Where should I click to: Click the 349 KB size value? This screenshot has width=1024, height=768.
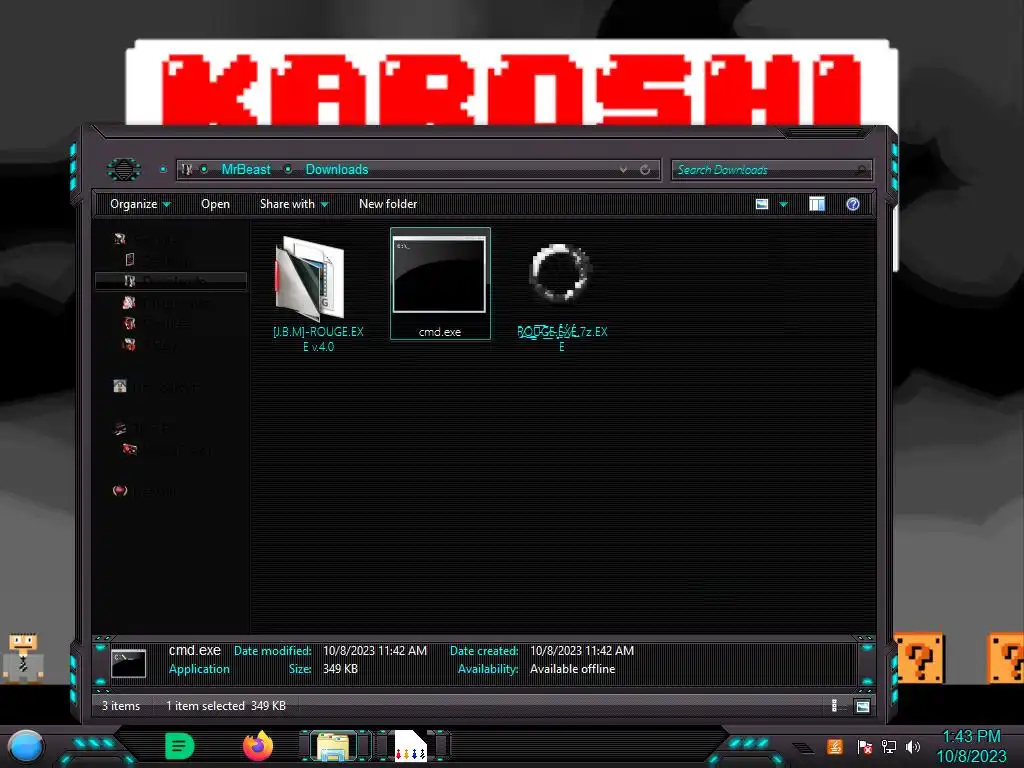(x=340, y=669)
